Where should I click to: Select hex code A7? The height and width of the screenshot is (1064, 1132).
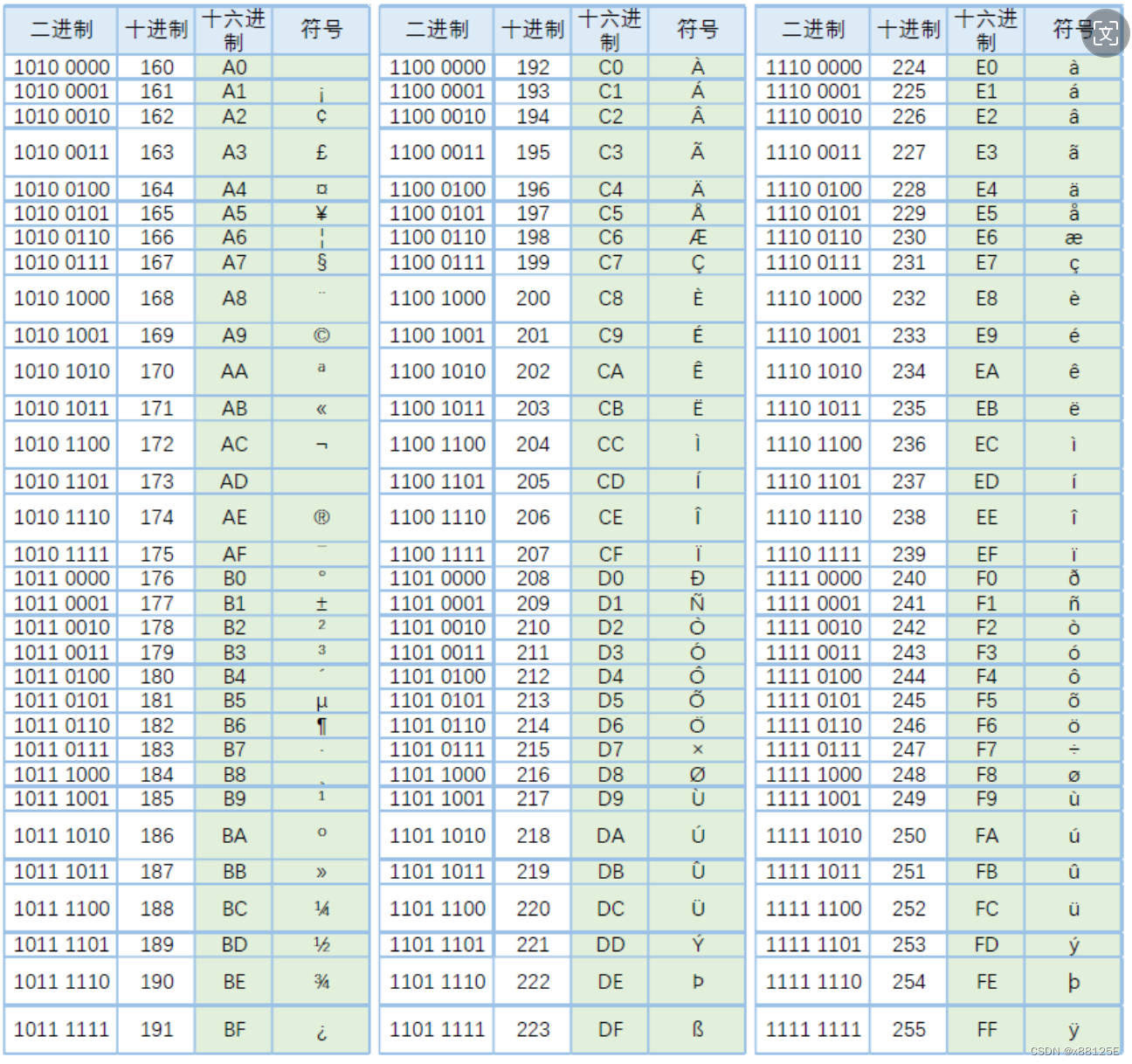point(234,262)
